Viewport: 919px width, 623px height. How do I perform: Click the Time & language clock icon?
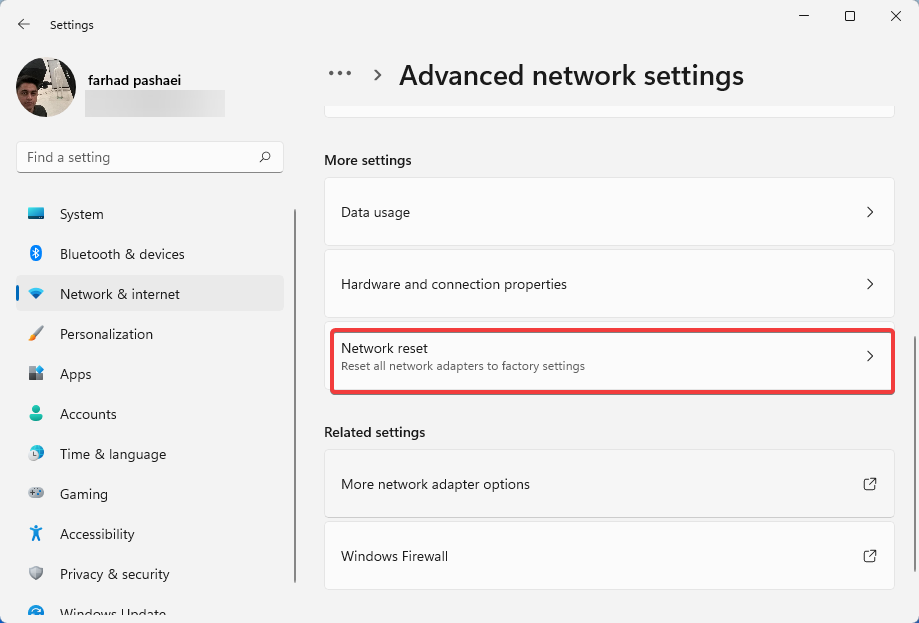(36, 454)
